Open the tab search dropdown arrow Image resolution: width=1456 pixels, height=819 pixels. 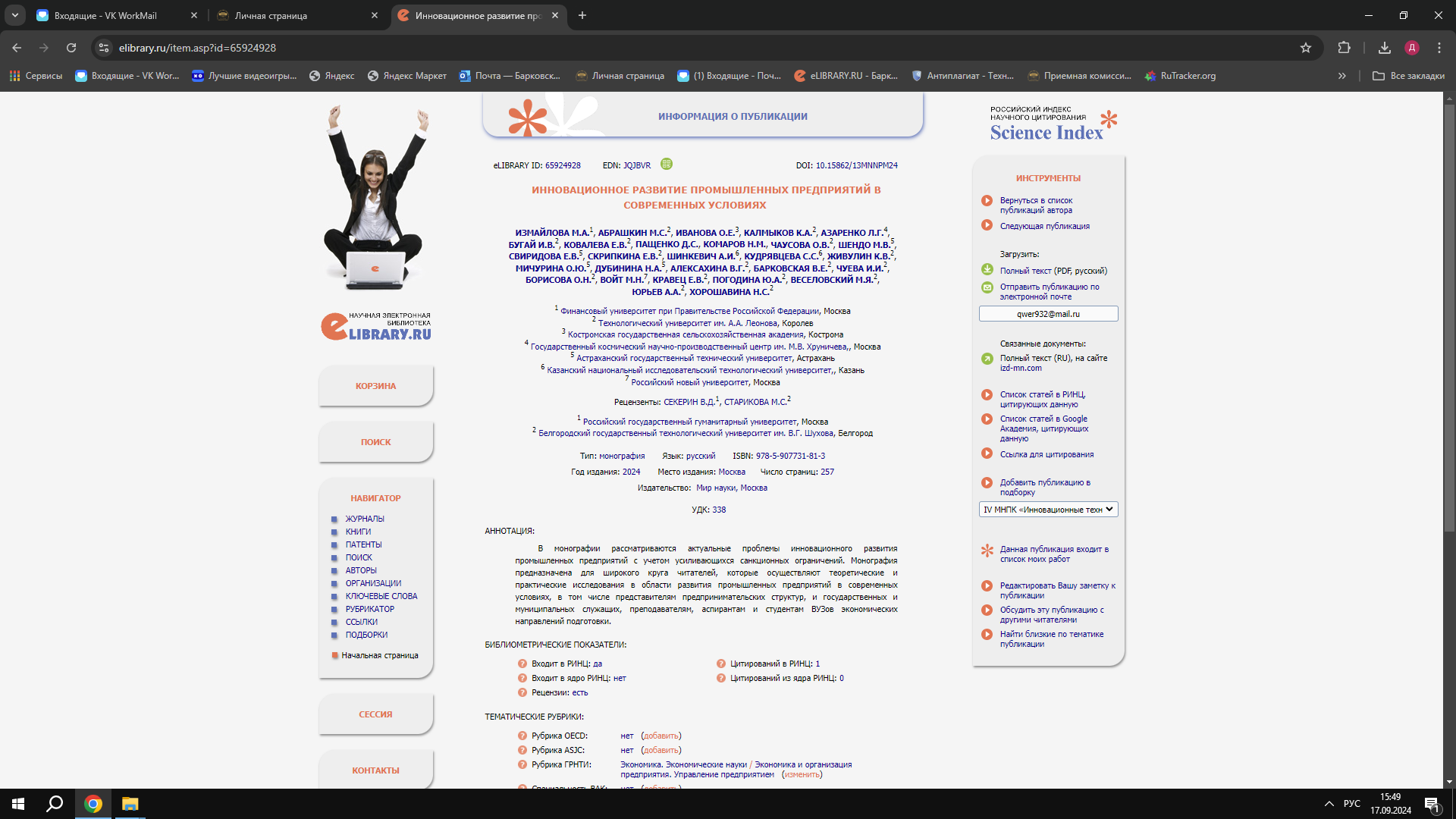pos(14,15)
